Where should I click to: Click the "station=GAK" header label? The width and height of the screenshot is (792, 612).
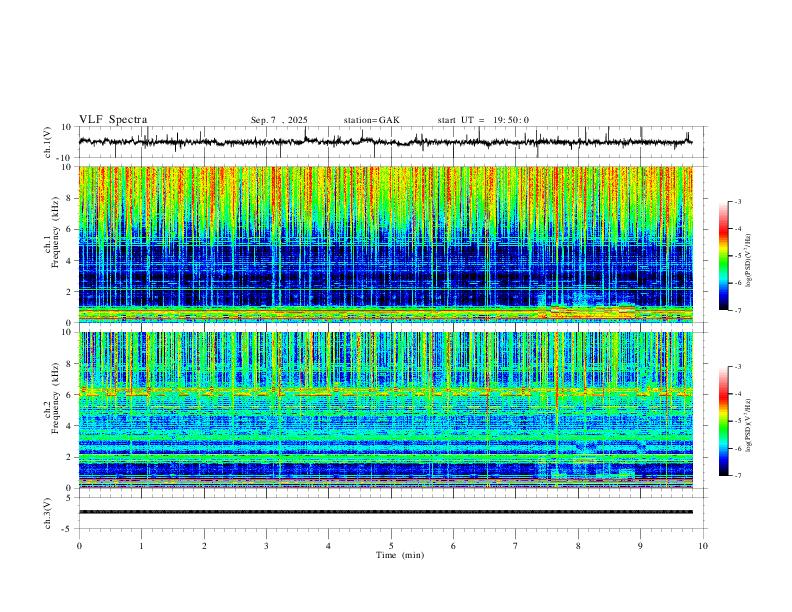tap(371, 120)
